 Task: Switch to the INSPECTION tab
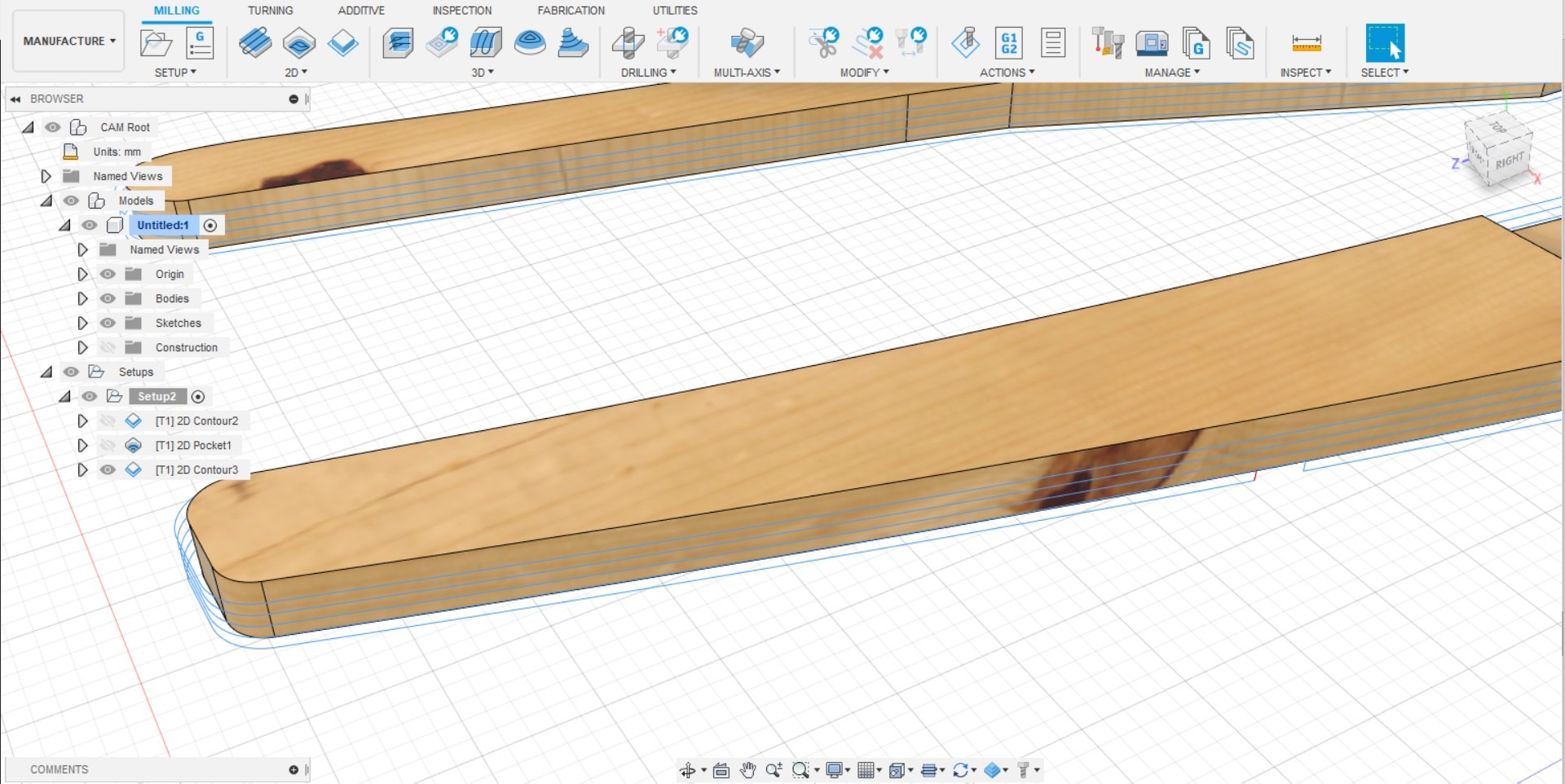pyautogui.click(x=462, y=11)
